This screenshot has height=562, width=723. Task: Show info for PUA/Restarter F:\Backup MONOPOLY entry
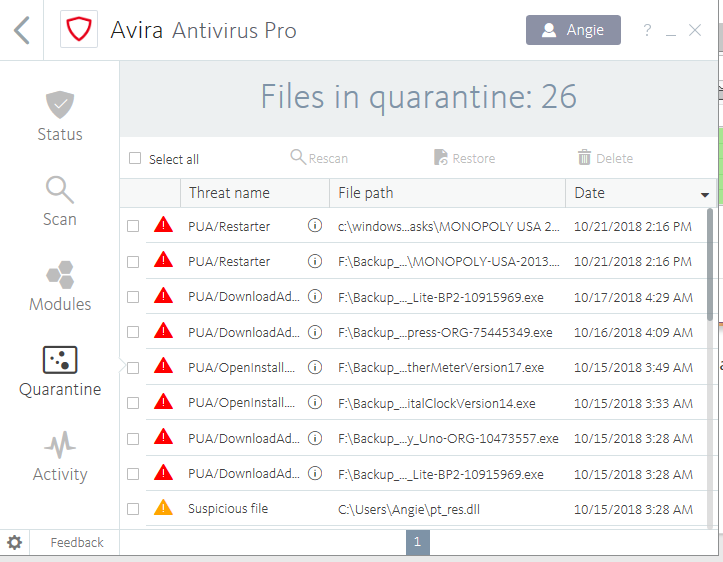(x=315, y=261)
